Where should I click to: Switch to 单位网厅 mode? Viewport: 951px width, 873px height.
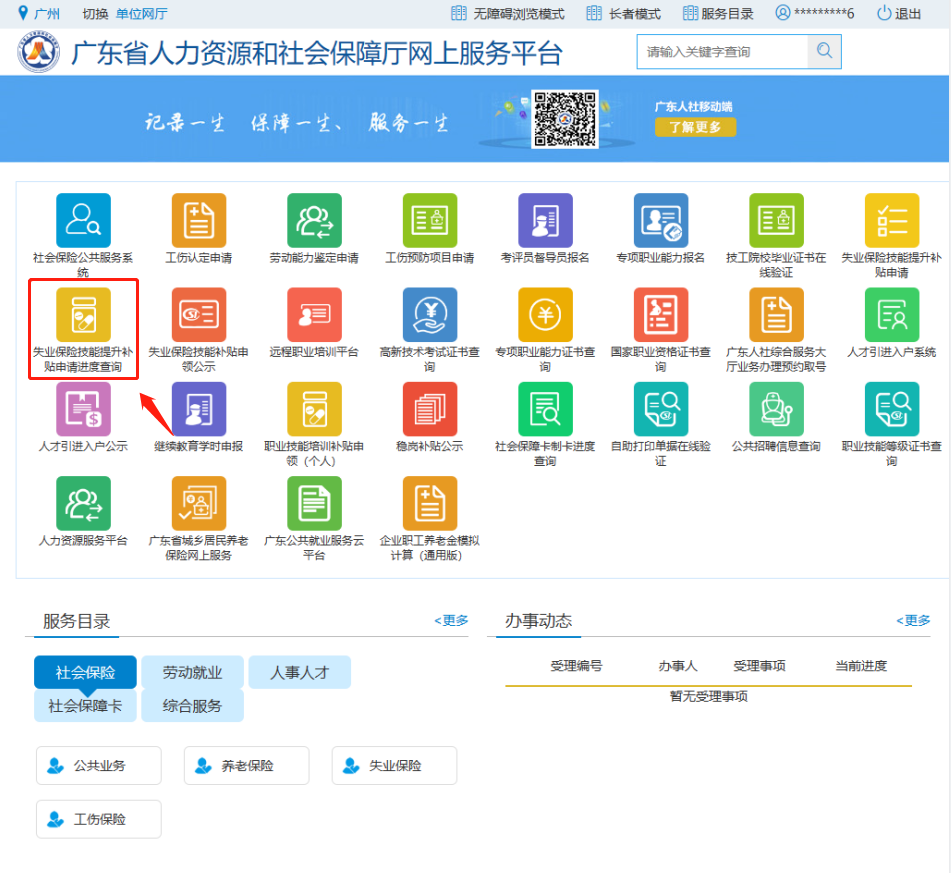(x=141, y=14)
